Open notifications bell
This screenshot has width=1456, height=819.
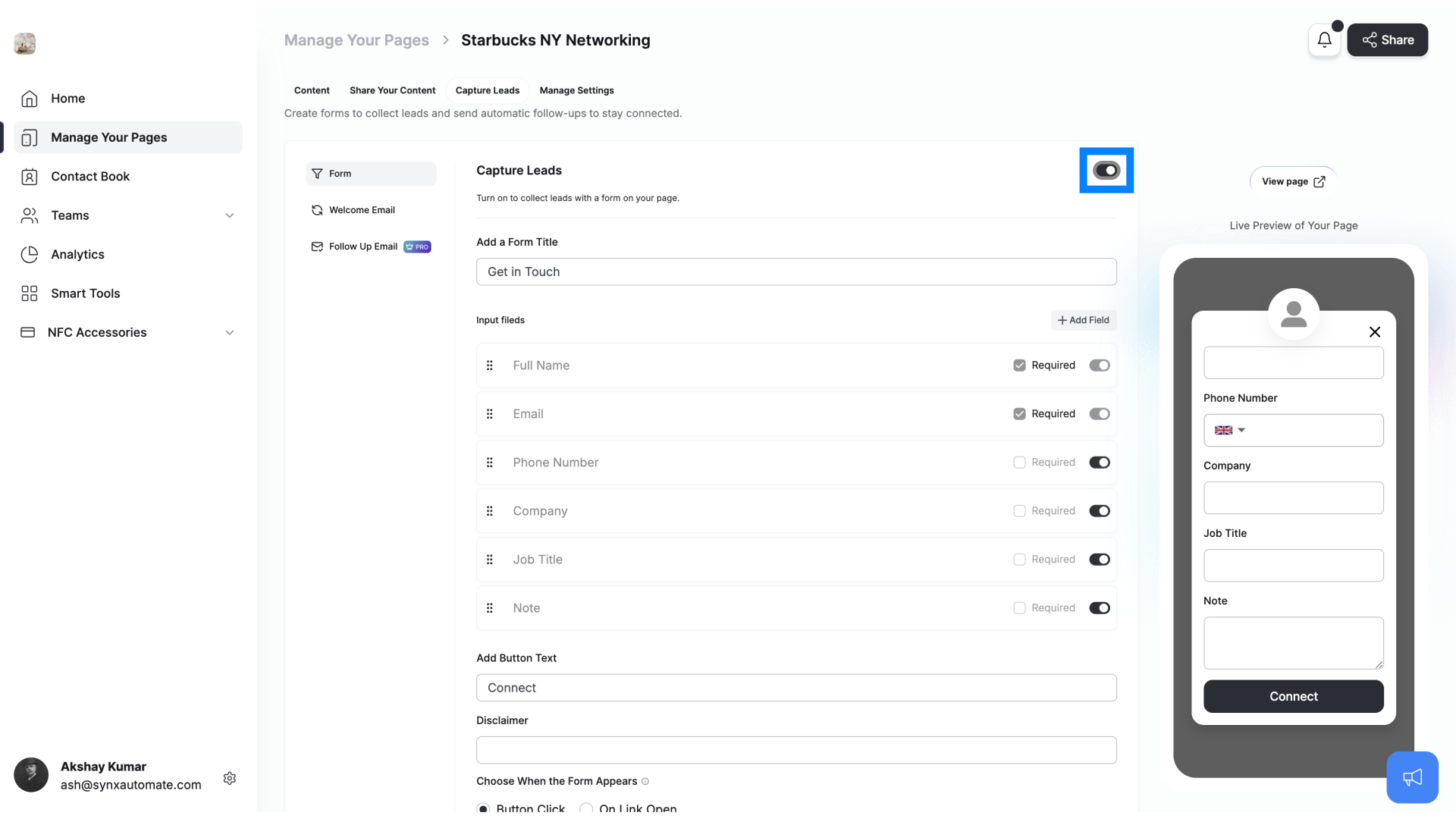[x=1324, y=40]
